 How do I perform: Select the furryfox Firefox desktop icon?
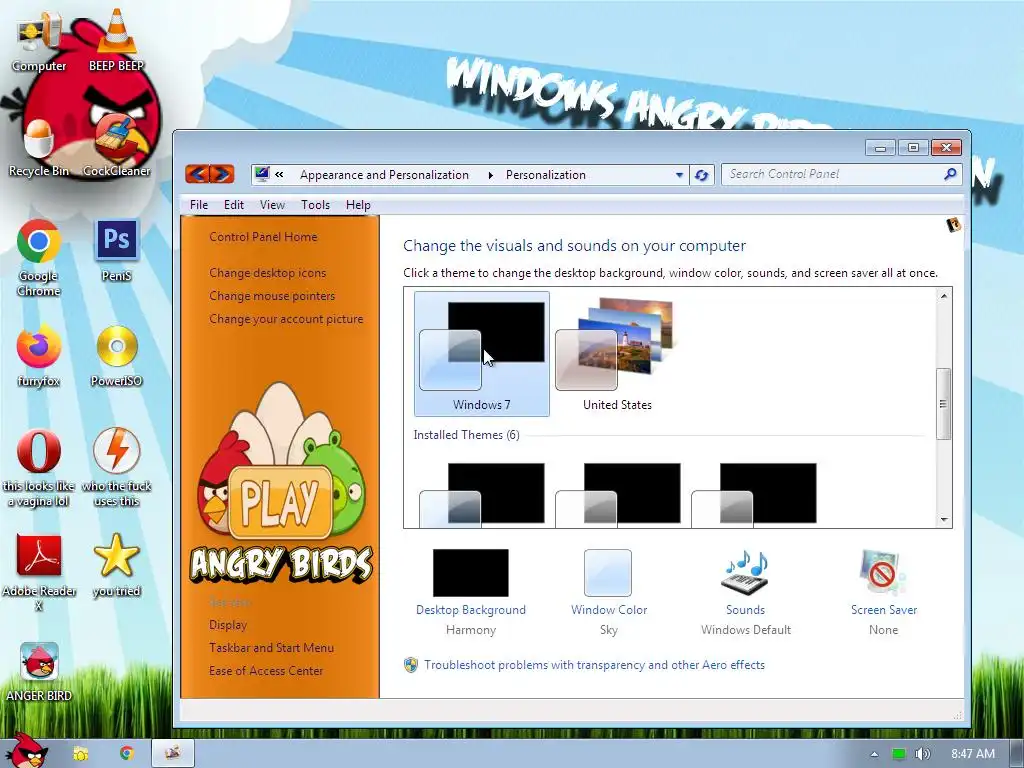39,356
